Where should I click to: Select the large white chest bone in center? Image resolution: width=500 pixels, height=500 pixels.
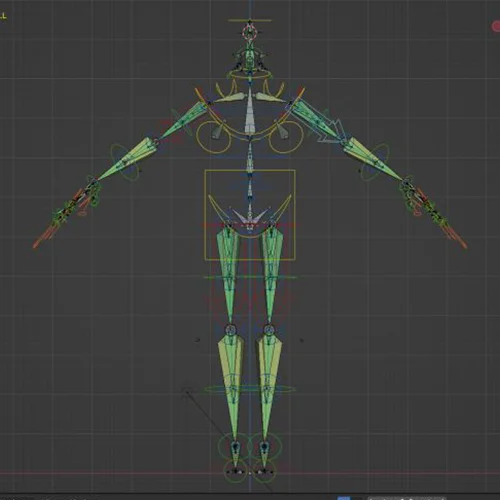pyautogui.click(x=249, y=112)
